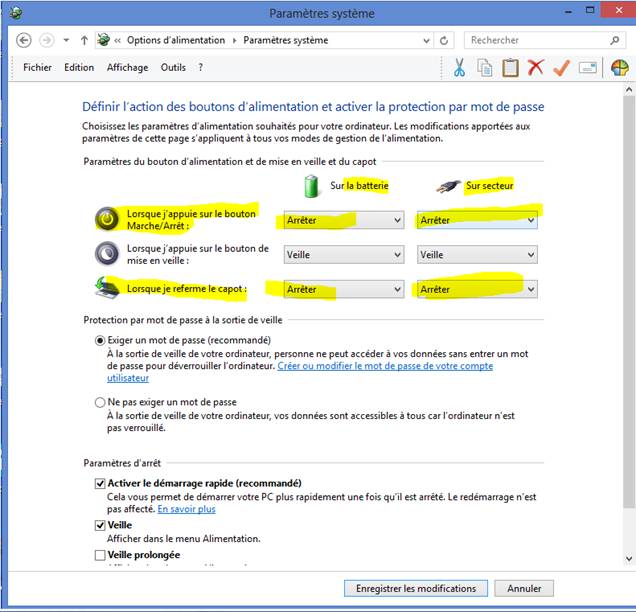Click the Cut scissors toolbar icon
The height and width of the screenshot is (612, 636).
(x=459, y=67)
